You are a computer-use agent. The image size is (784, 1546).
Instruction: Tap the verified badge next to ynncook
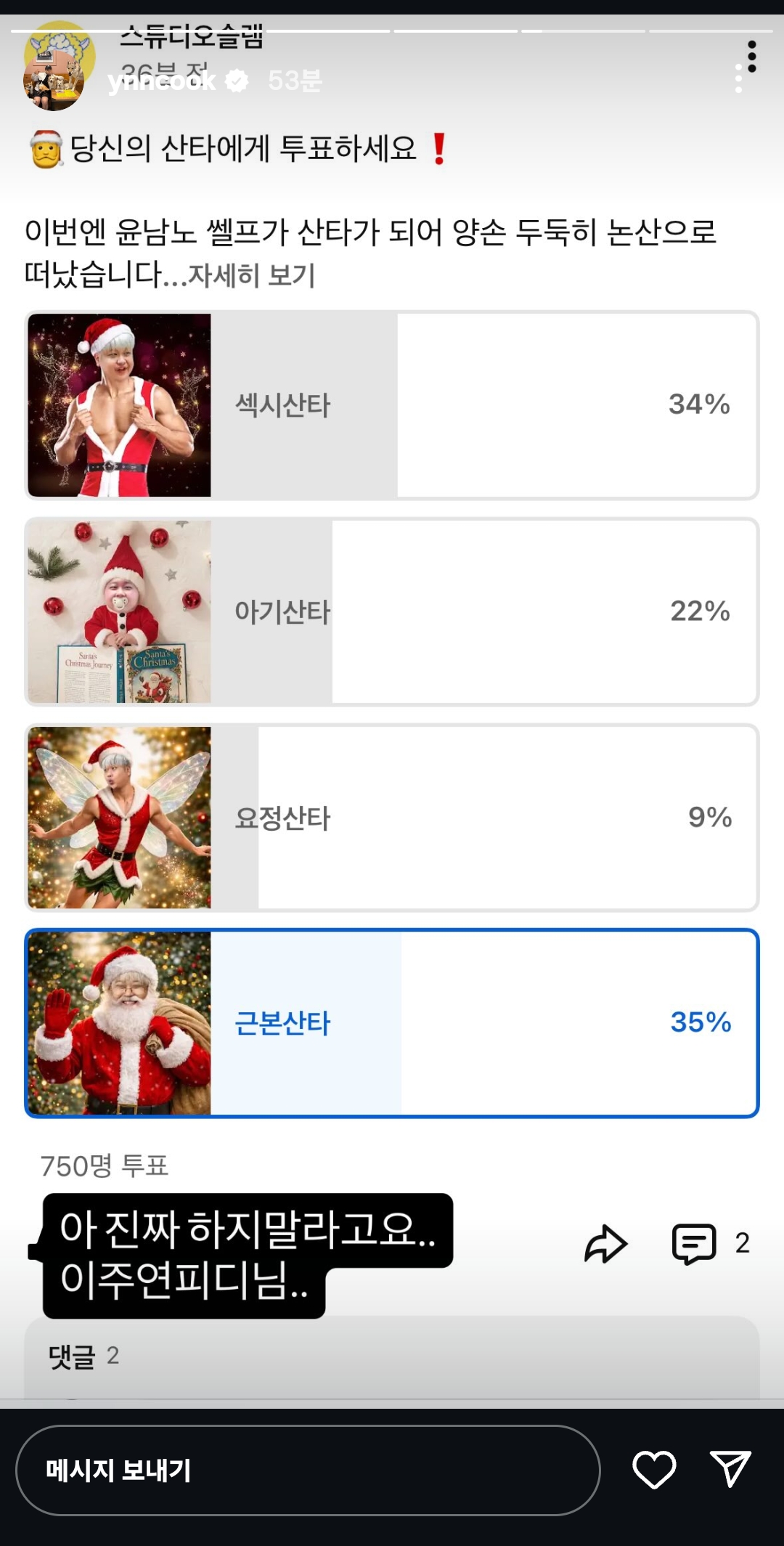tap(237, 81)
